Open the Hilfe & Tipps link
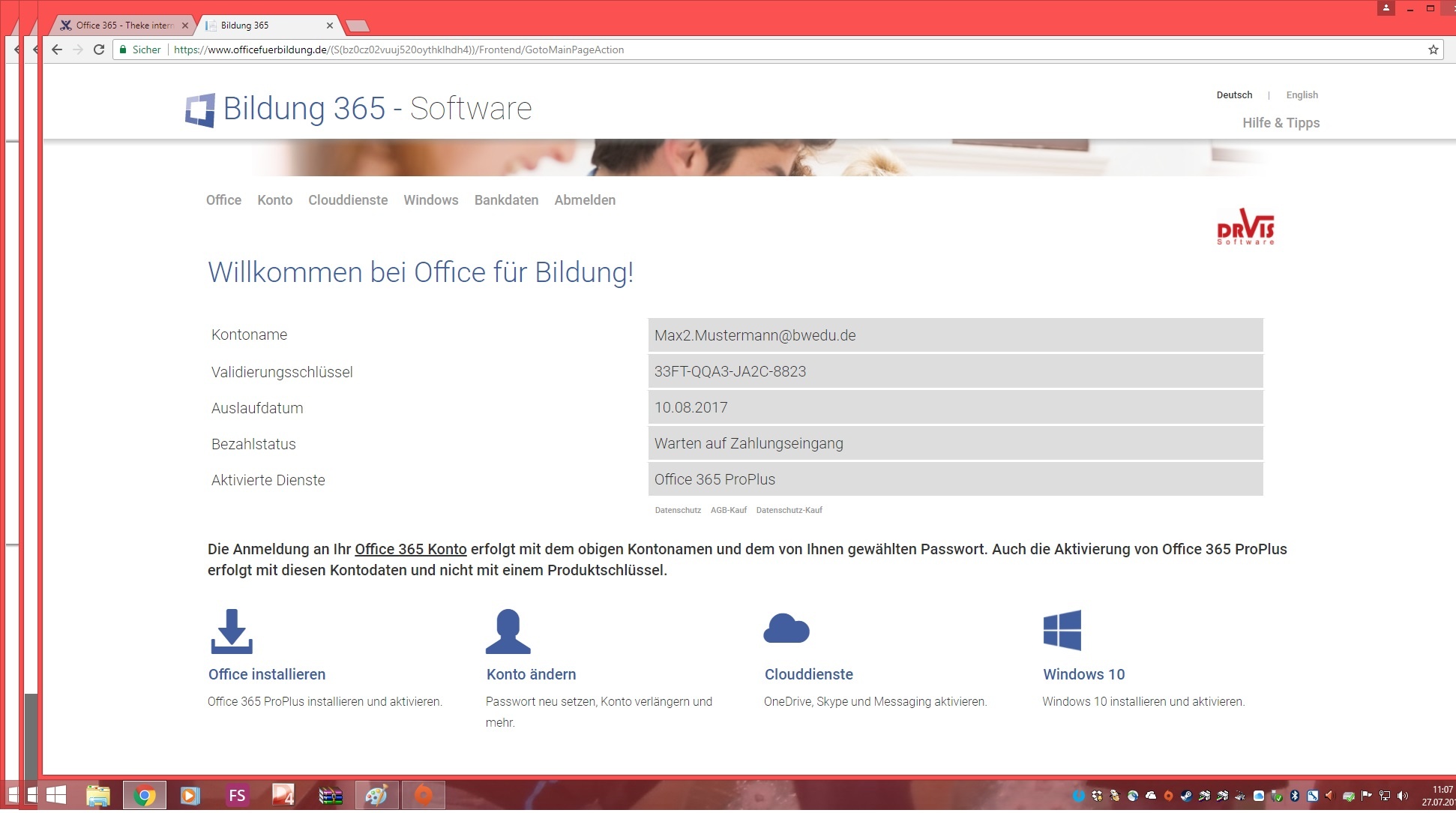 click(x=1281, y=123)
